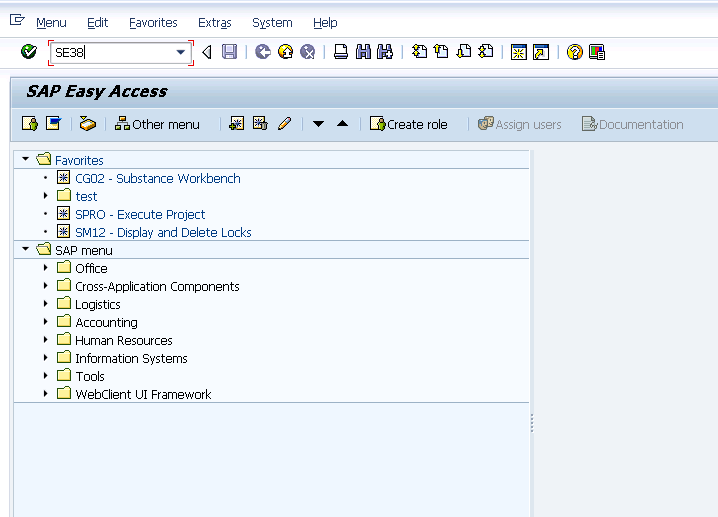
Task: Click the Create role button
Action: tap(408, 124)
